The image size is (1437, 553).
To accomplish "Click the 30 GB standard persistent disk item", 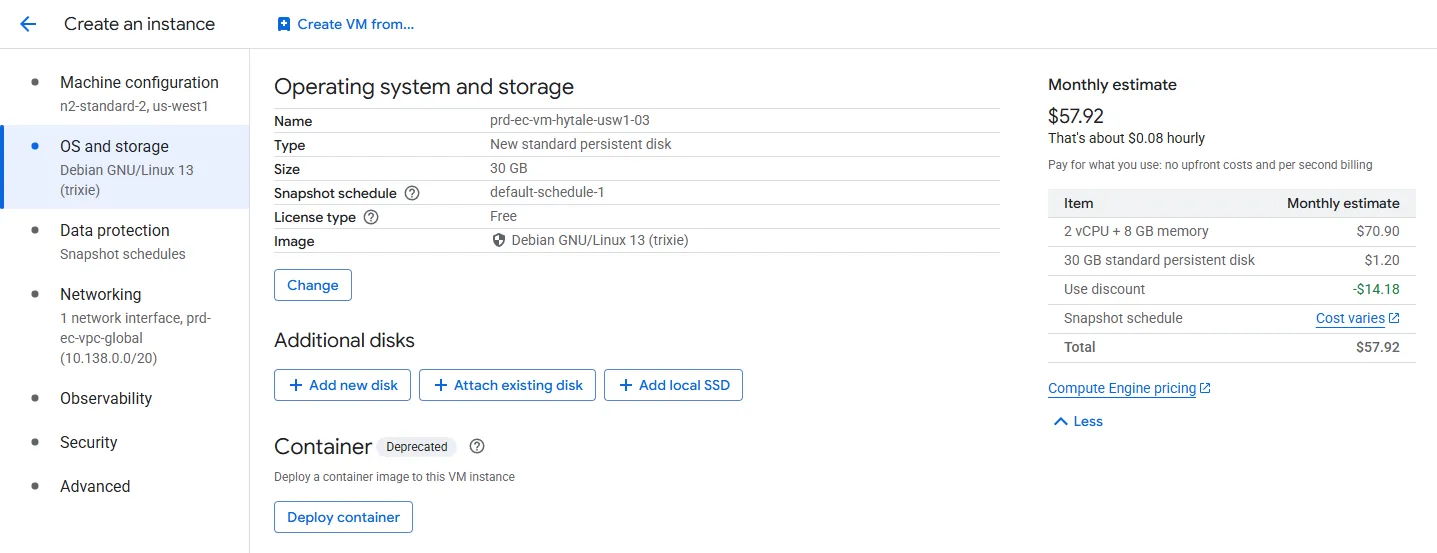I will point(1159,260).
